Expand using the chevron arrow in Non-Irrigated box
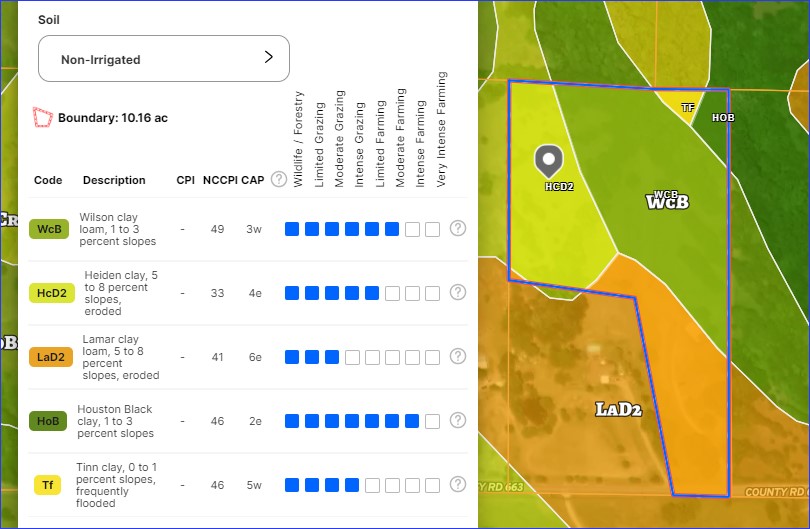Viewport: 810px width, 529px height. pos(268,57)
